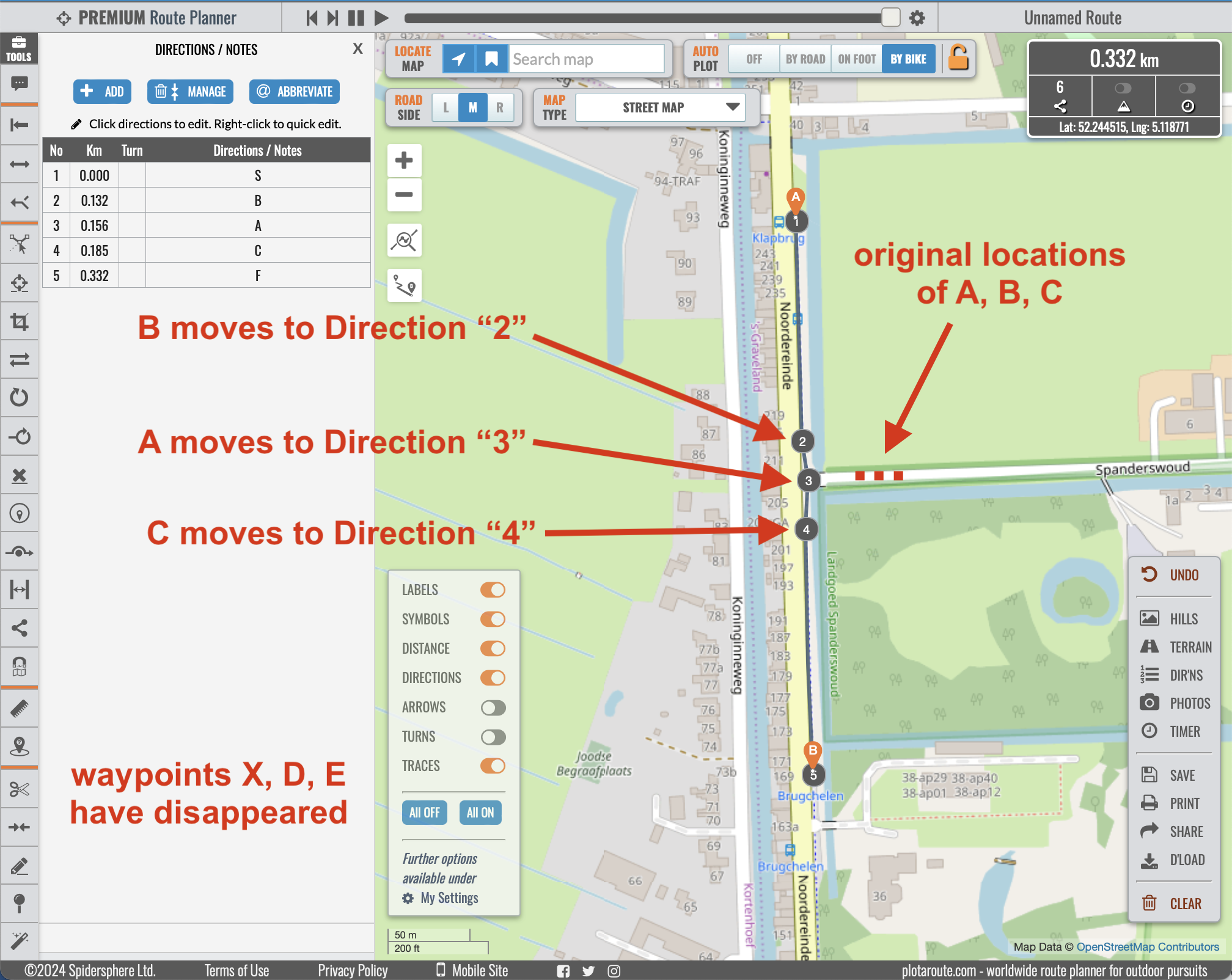Image resolution: width=1232 pixels, height=980 pixels.
Task: Click SAVE in the right menu
Action: tap(1168, 775)
